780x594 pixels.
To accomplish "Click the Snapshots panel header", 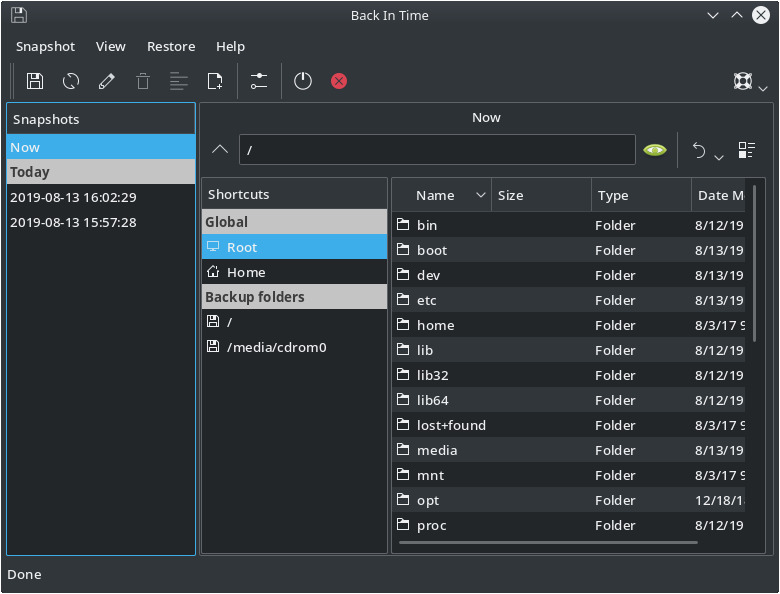I will tap(101, 119).
